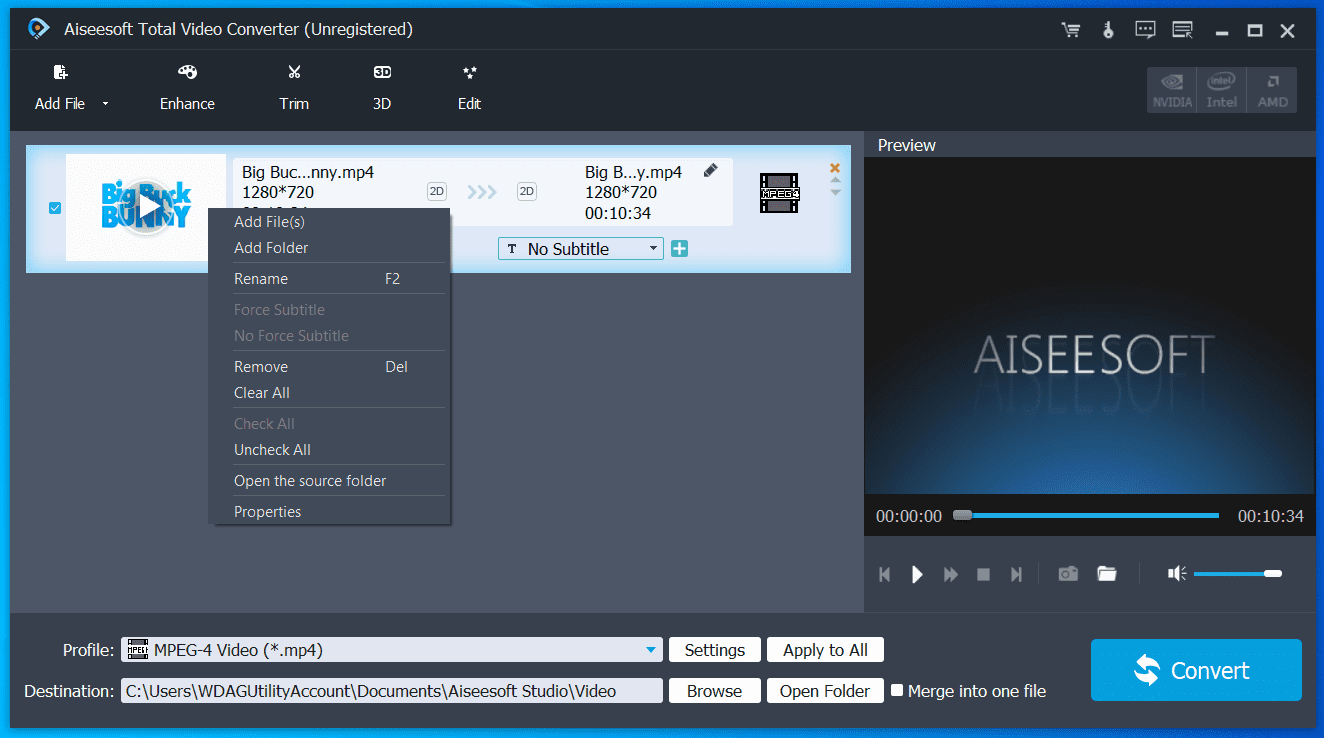Skip to next in preview
The height and width of the screenshot is (738, 1324).
point(1016,574)
